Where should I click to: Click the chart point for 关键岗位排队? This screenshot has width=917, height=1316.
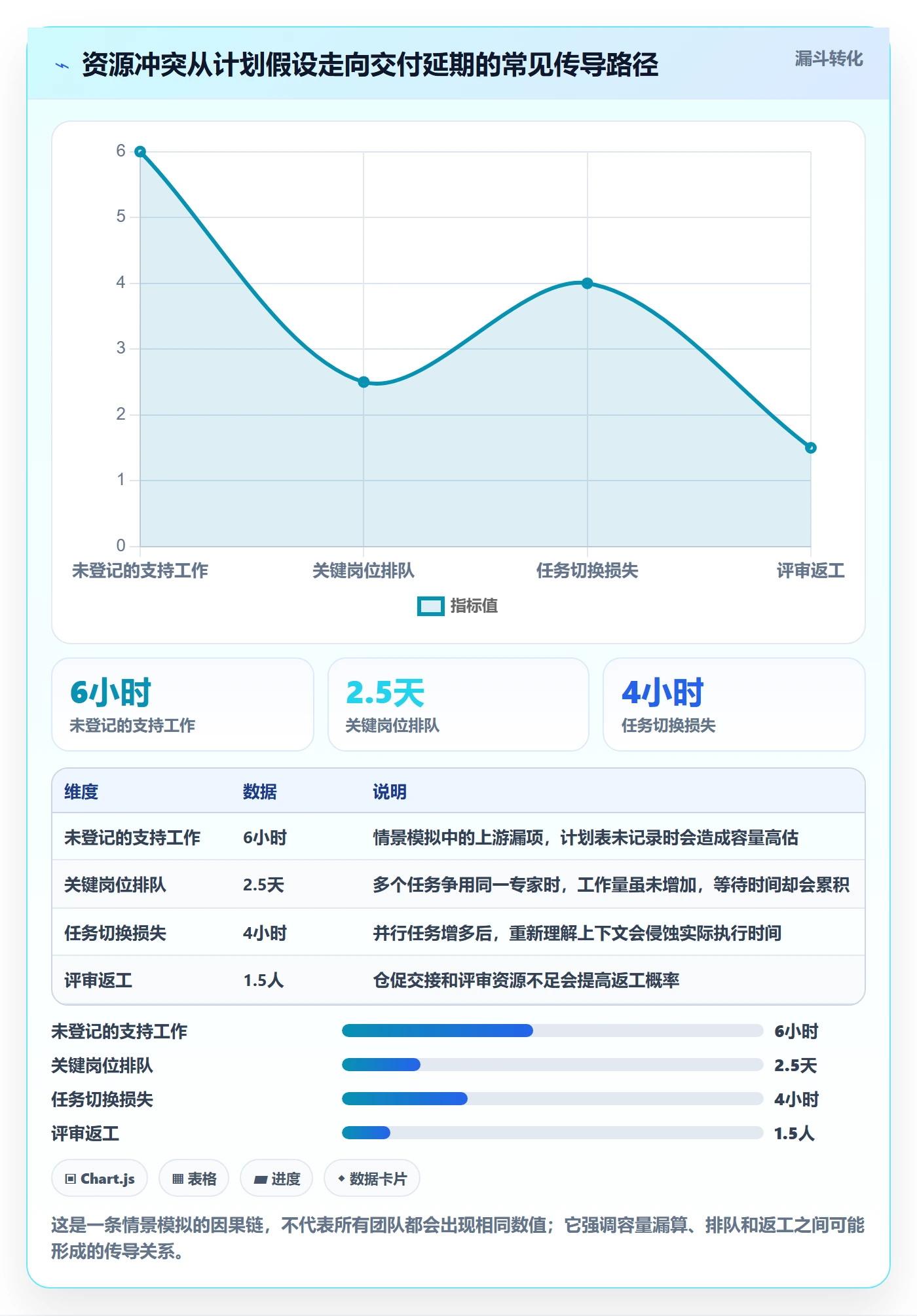[364, 382]
